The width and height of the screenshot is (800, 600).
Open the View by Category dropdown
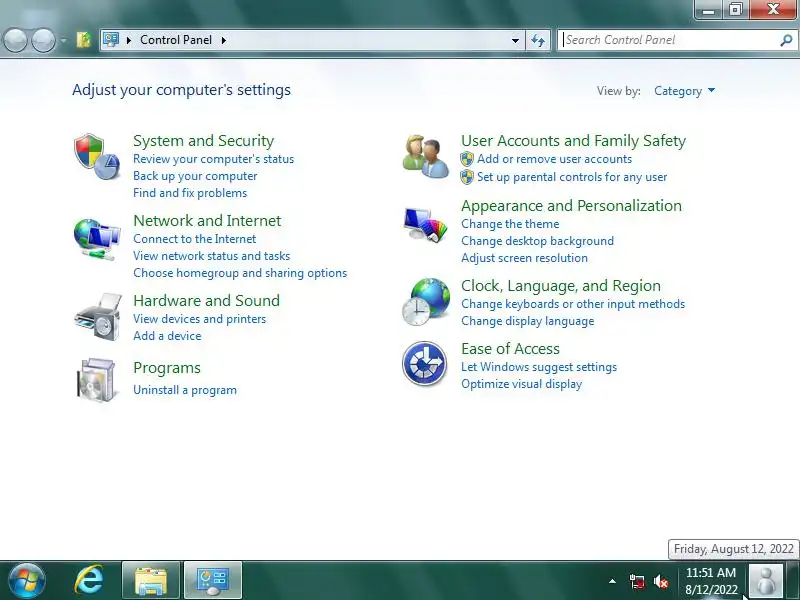tap(684, 91)
